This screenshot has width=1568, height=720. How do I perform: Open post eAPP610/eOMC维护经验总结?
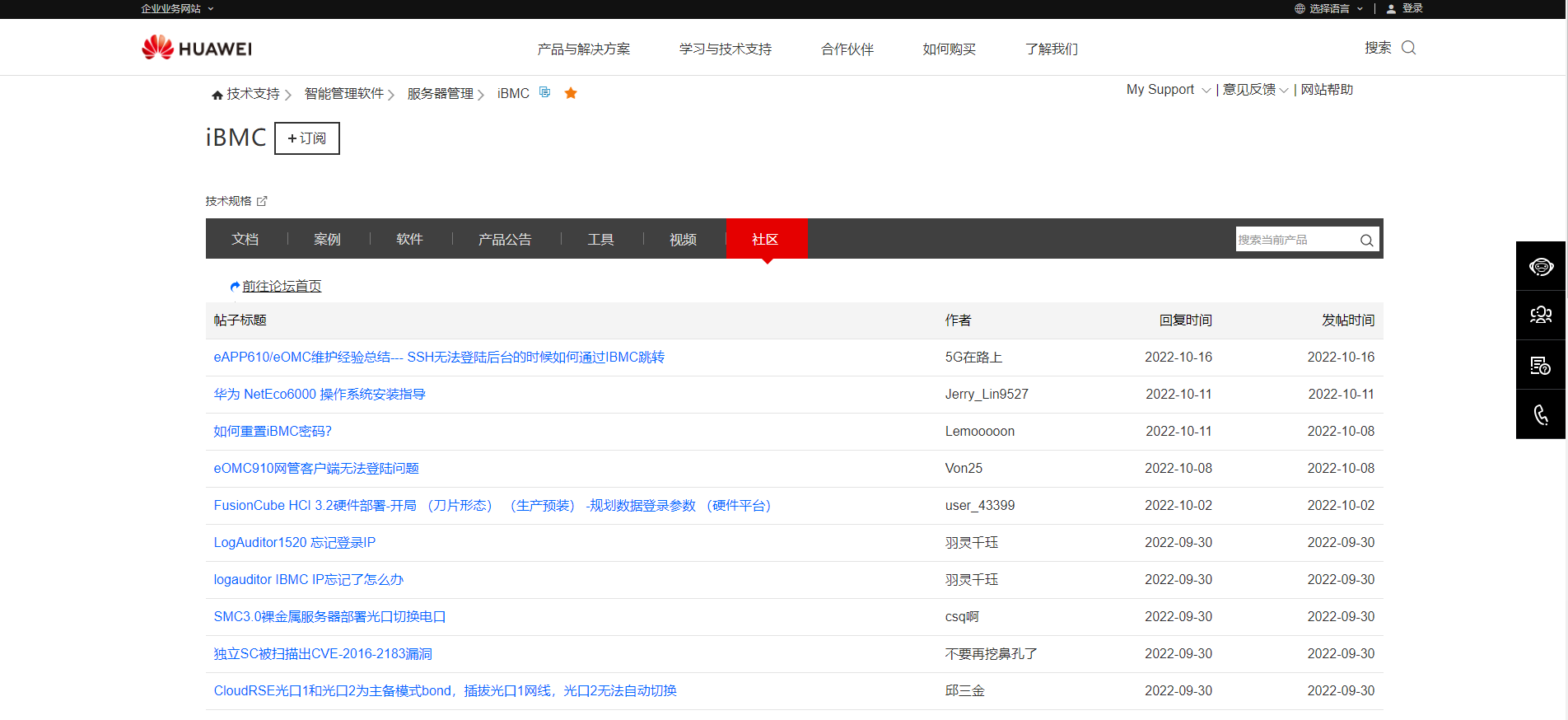tap(439, 358)
